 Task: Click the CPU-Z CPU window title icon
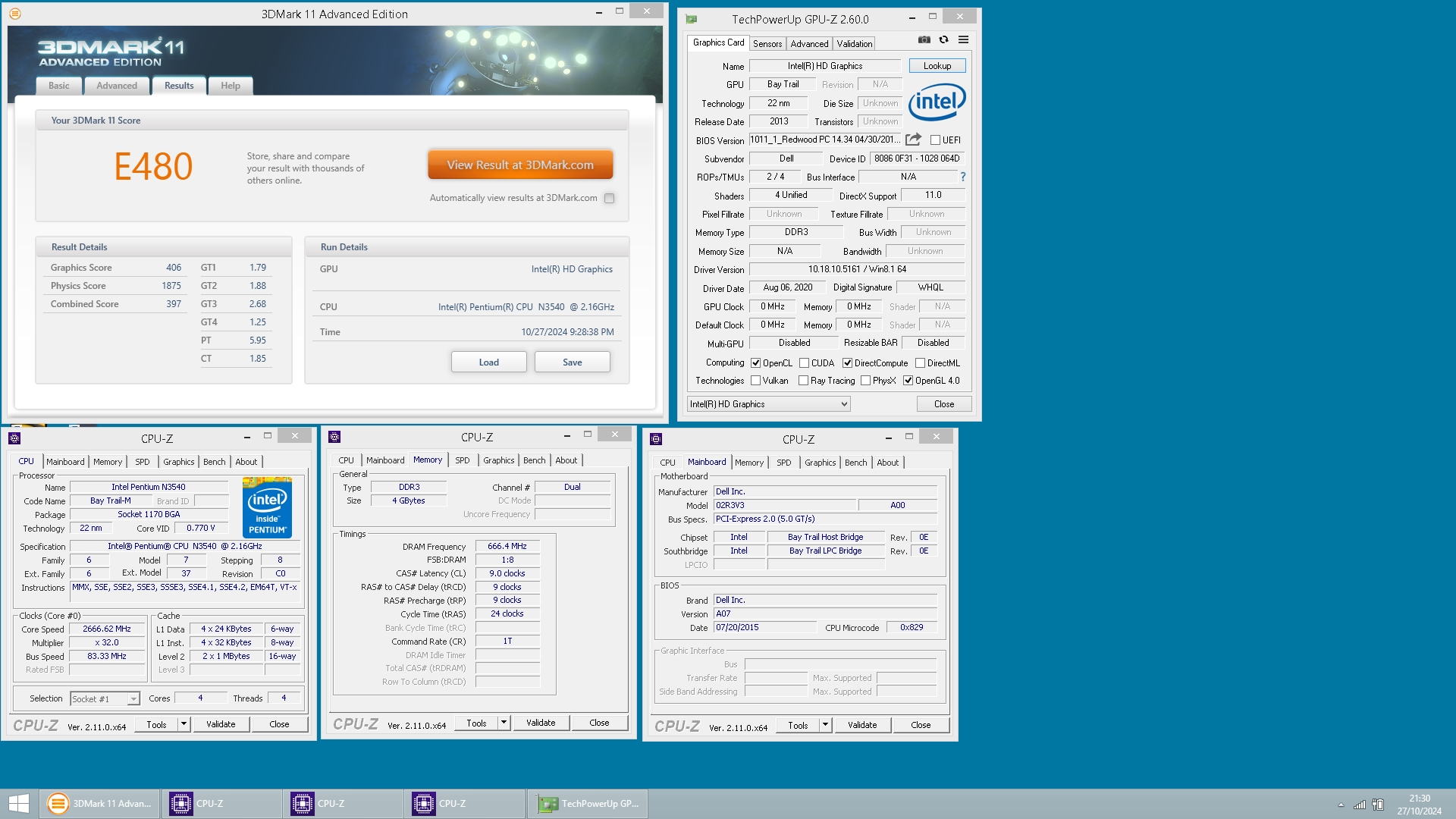point(14,438)
